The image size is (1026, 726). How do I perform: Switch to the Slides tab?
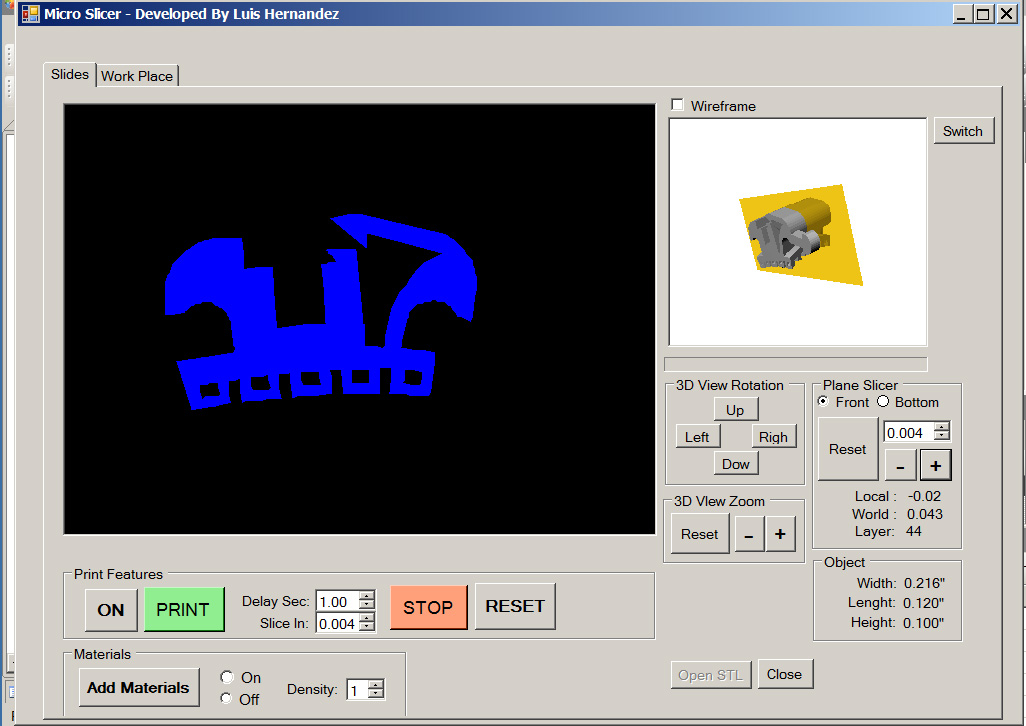pos(69,74)
